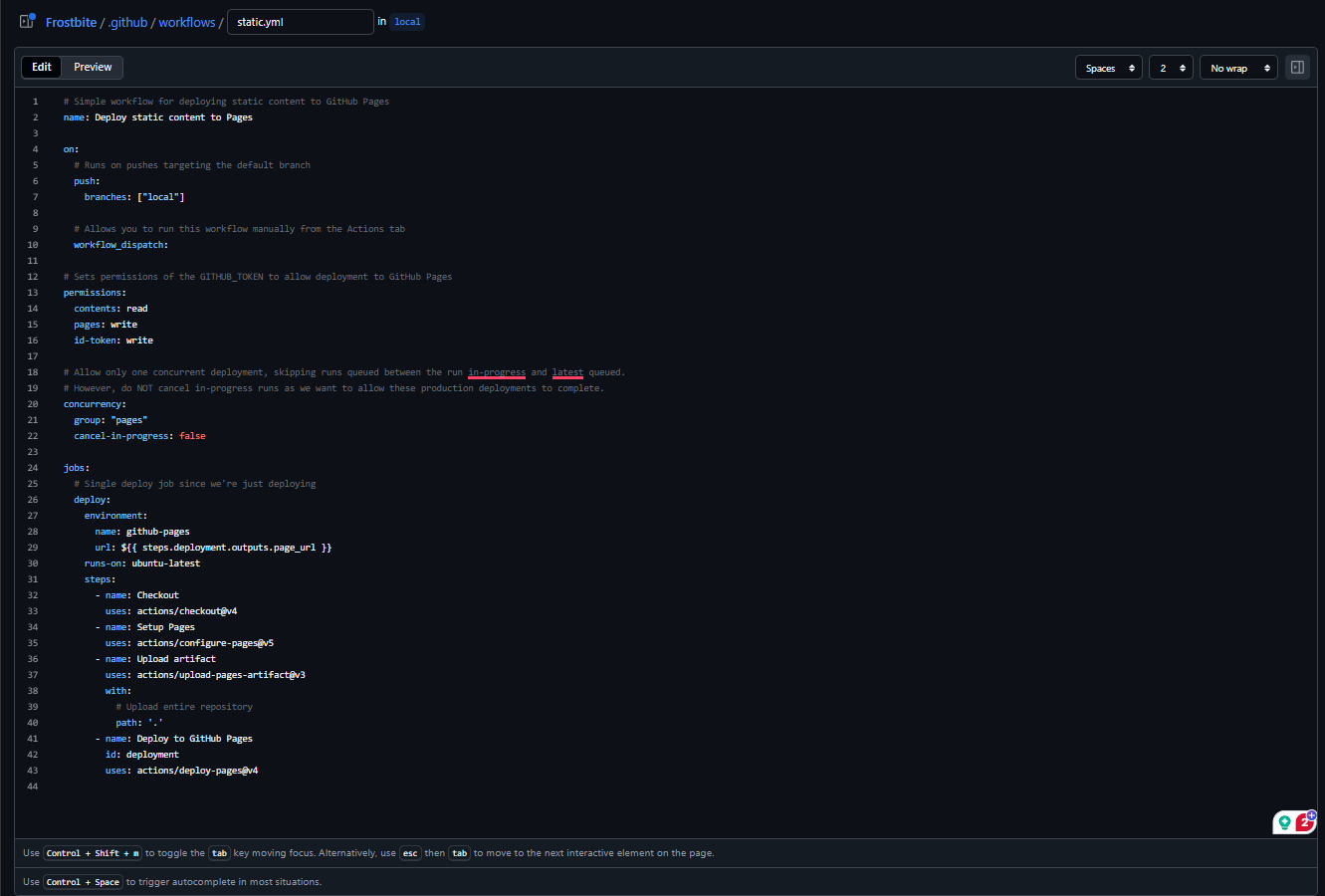1325x896 pixels.
Task: Click the underlined word 'latest' on line 18
Action: pyautogui.click(x=567, y=372)
